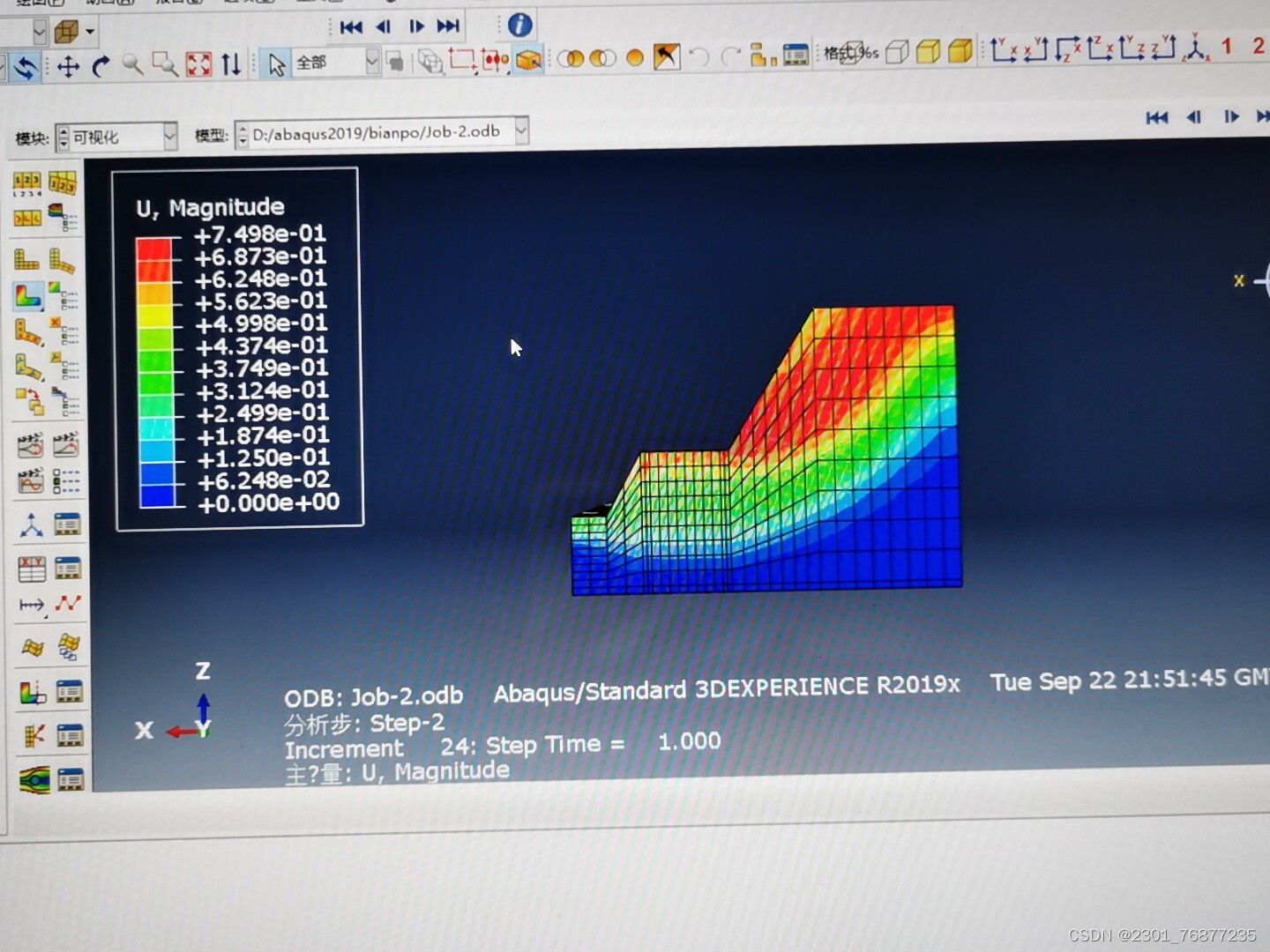The image size is (1270, 952).
Task: Step forward one frame in right-hand playback controls
Action: pos(1231,115)
